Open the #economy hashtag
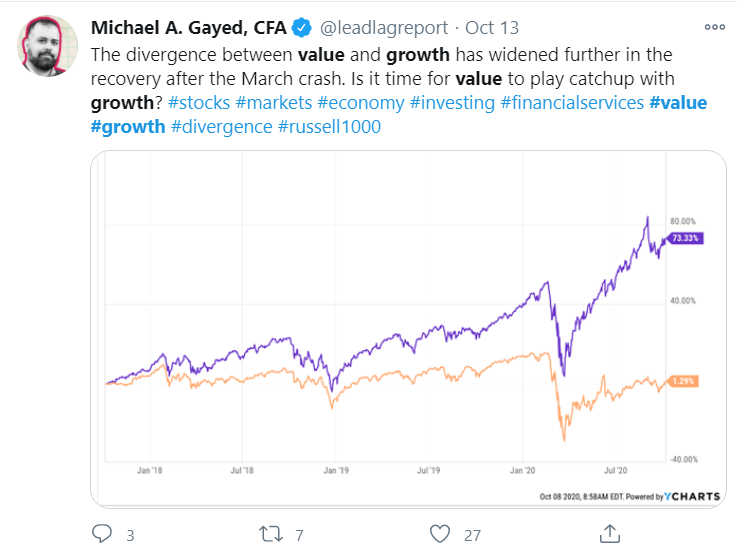The image size is (737, 545). (361, 103)
